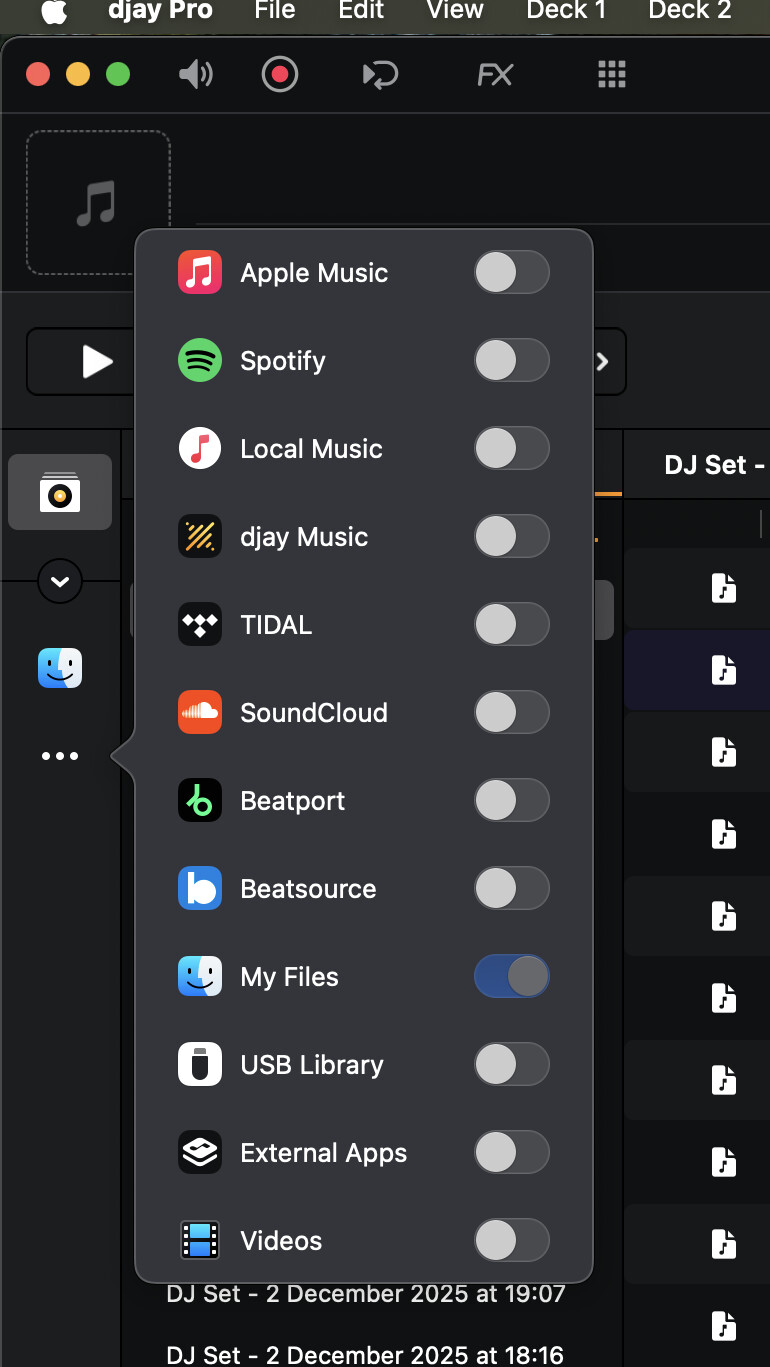Click the empty album art placeholder
The image size is (770, 1367).
[98, 202]
